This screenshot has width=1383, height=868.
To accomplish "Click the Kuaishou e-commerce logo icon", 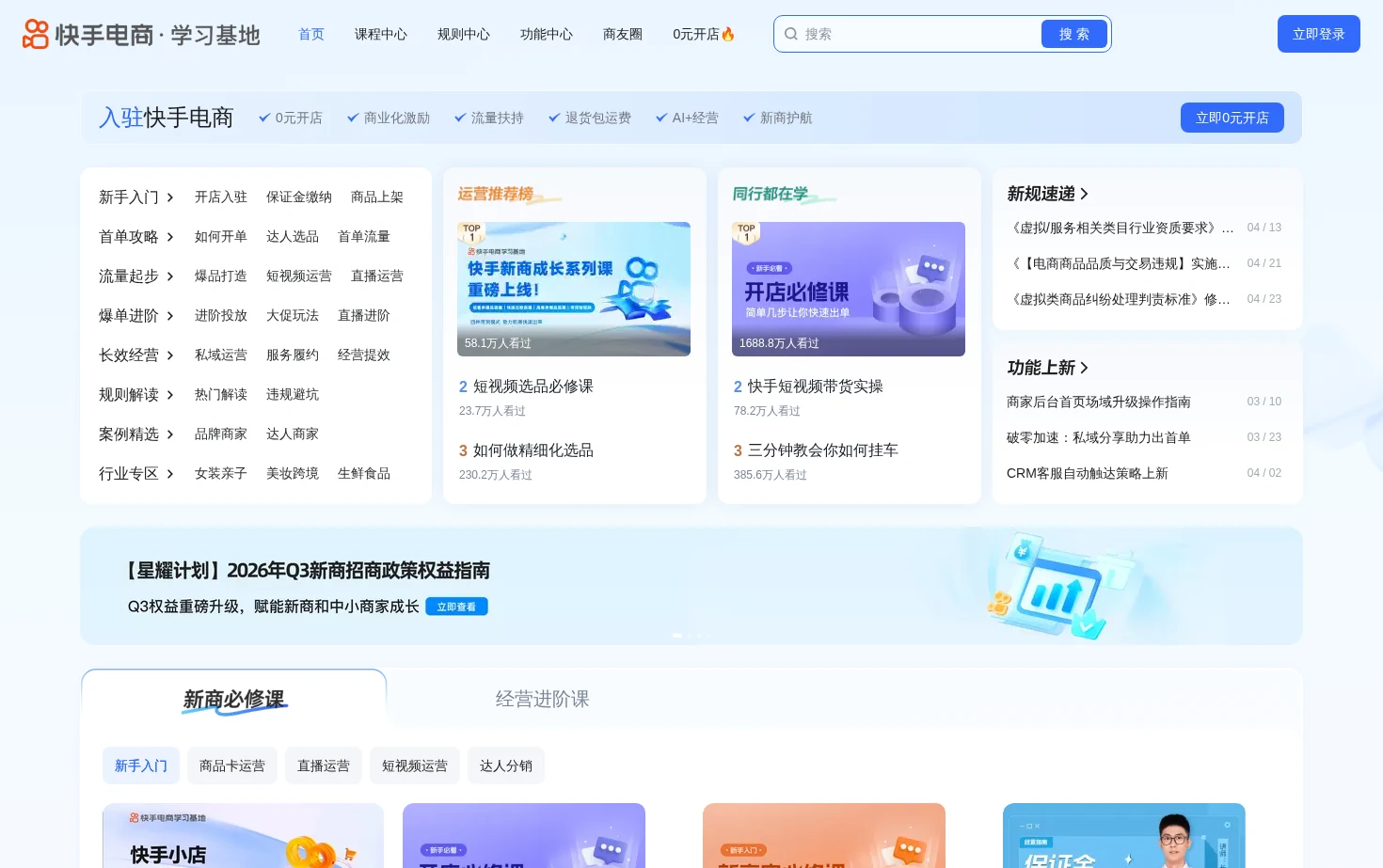I will click(x=36, y=34).
